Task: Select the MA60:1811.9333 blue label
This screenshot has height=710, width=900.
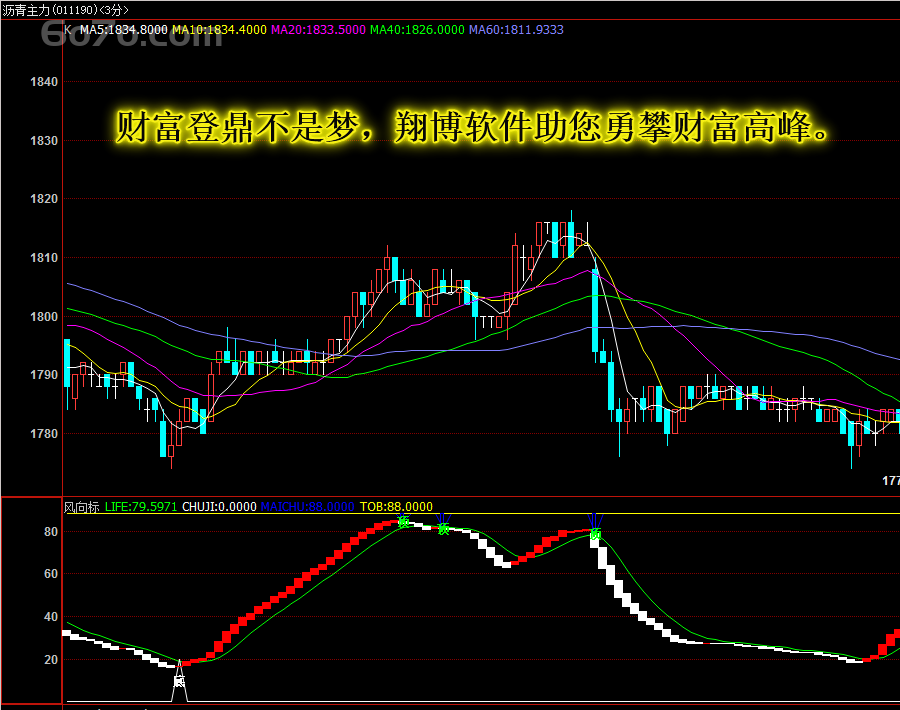Action: [x=516, y=30]
